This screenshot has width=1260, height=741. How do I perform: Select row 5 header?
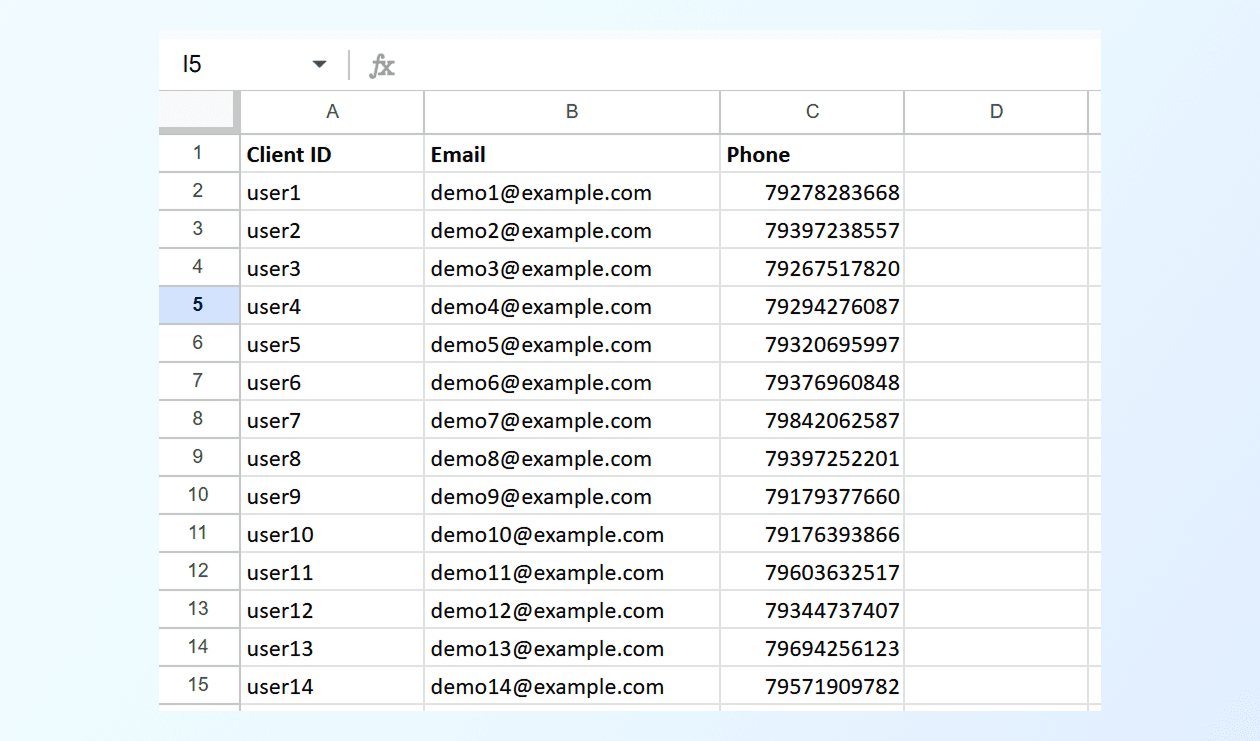(198, 305)
